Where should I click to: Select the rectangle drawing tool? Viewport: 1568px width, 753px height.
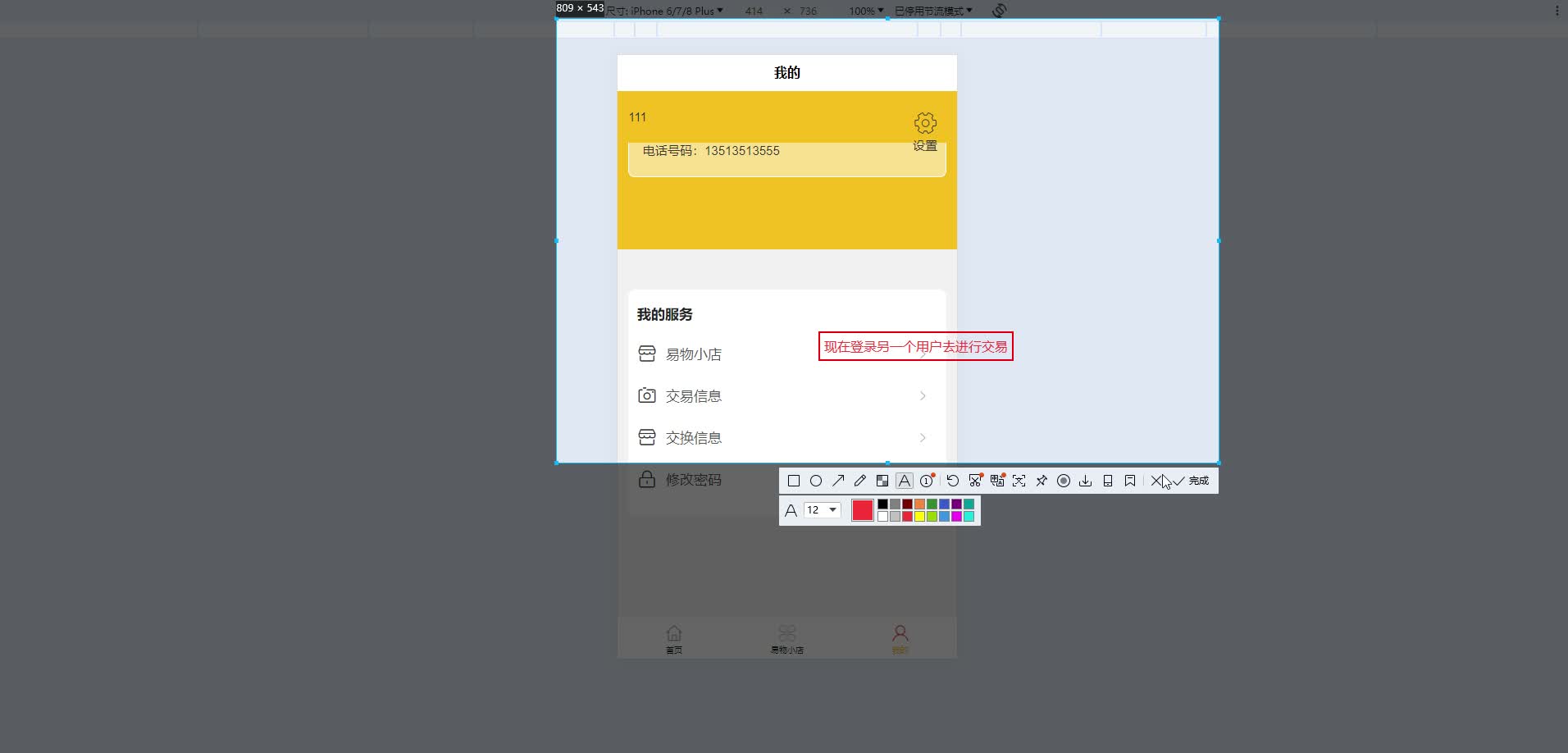[x=794, y=481]
